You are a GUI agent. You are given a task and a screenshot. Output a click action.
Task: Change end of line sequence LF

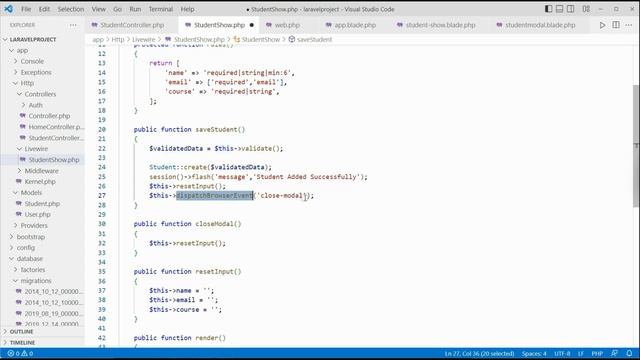tap(580, 353)
